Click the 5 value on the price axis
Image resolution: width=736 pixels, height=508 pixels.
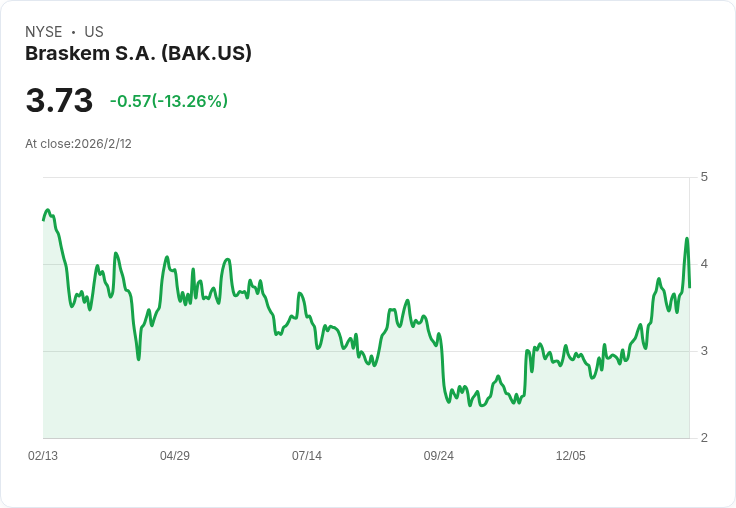coord(704,177)
